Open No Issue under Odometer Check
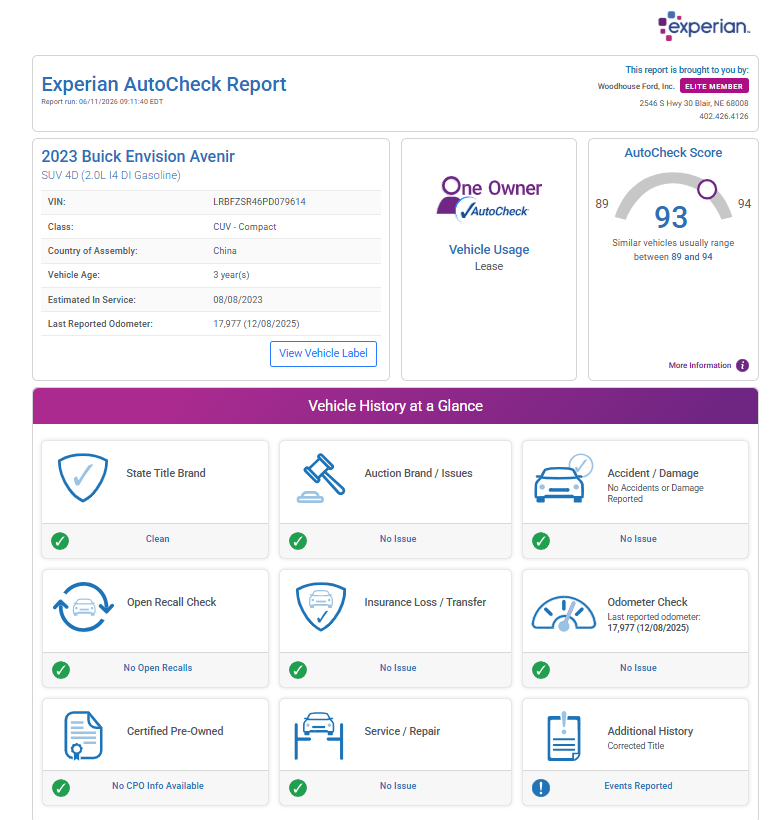775x820 pixels. coord(638,668)
